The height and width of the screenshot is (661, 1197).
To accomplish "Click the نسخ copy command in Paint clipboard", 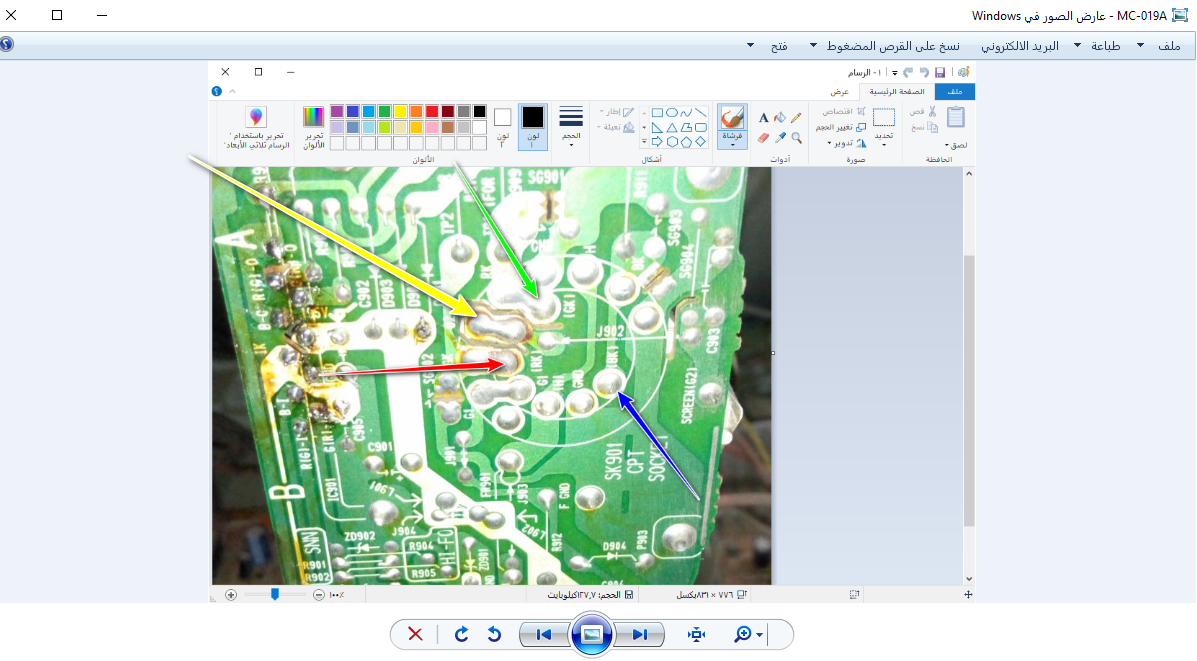I will point(924,127).
